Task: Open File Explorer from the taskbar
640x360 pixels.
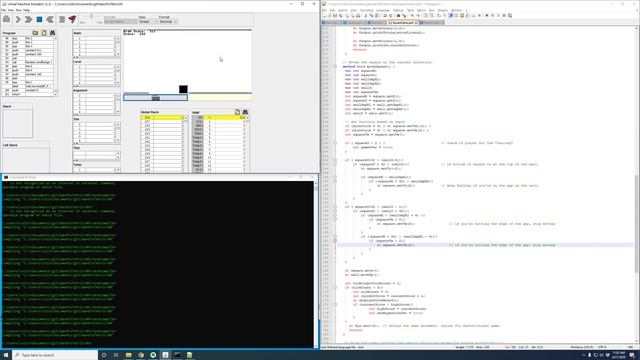Action: click(129, 355)
